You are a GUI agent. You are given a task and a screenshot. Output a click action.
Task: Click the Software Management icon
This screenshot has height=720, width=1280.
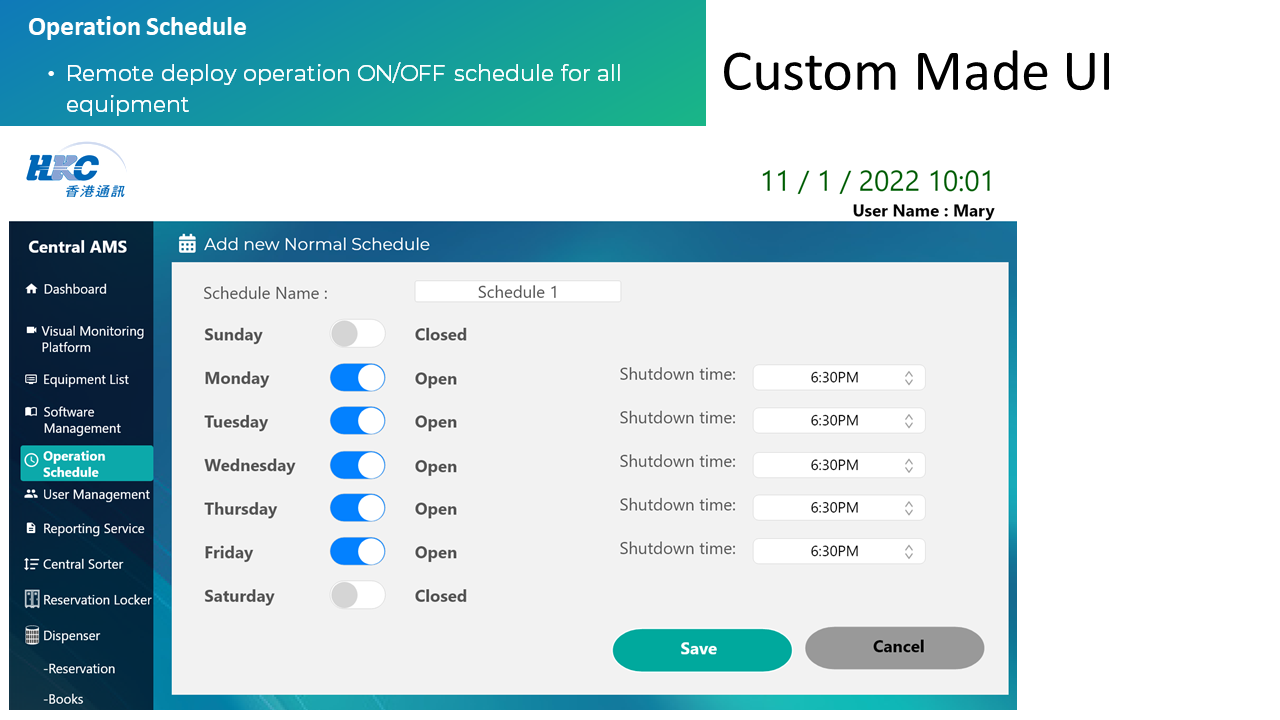pos(31,412)
